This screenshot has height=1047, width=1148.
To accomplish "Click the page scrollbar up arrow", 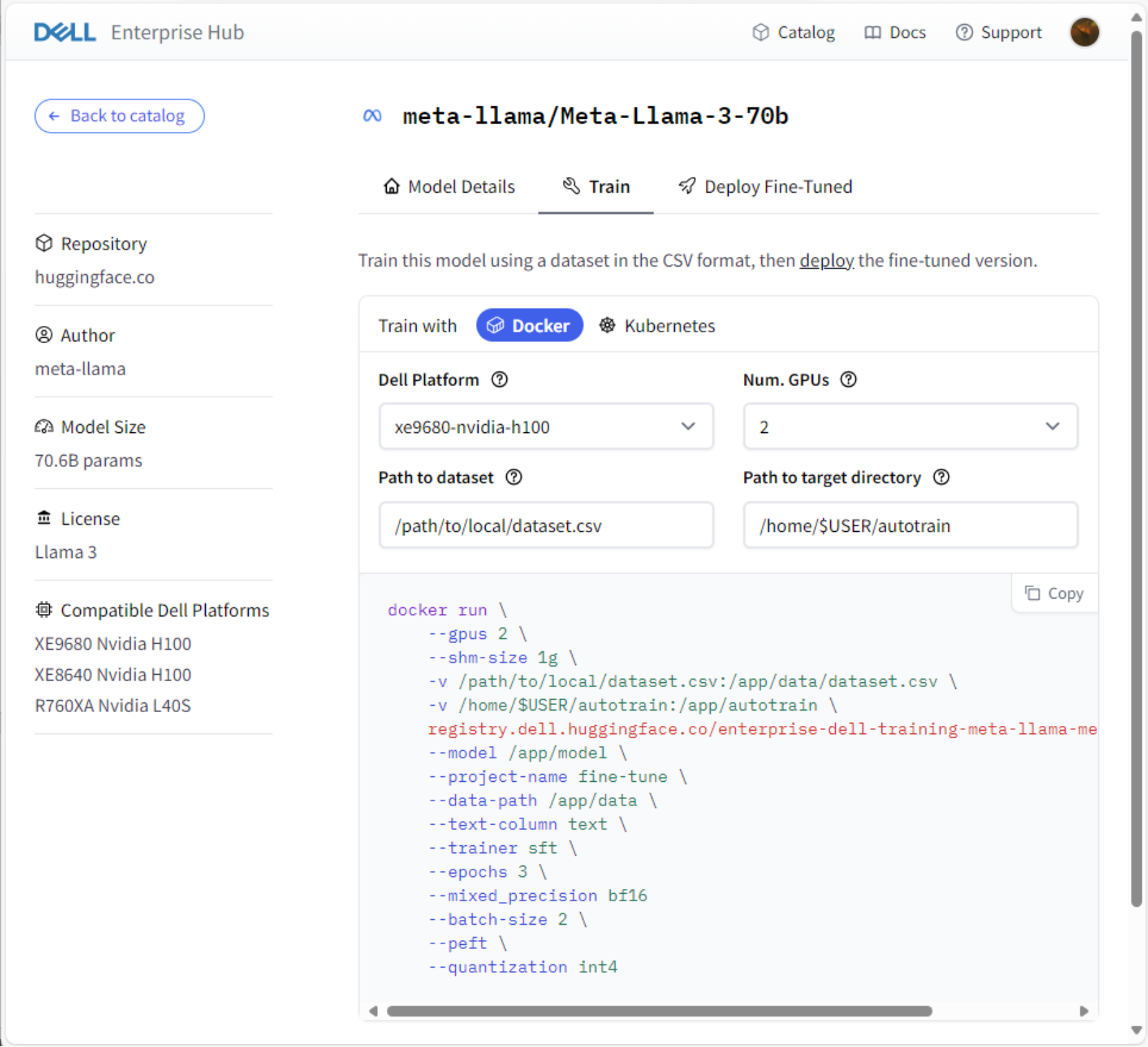I will click(x=1136, y=17).
